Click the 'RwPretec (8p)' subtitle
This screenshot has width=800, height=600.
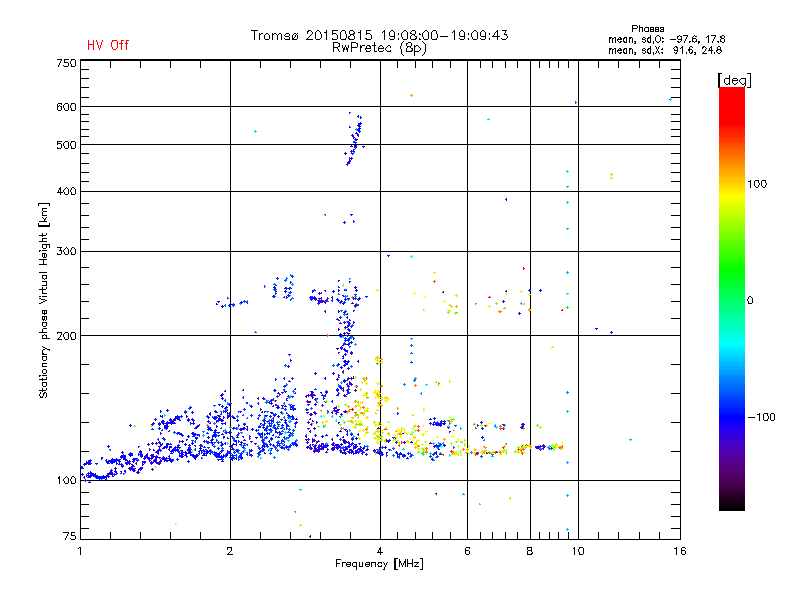coord(379,48)
